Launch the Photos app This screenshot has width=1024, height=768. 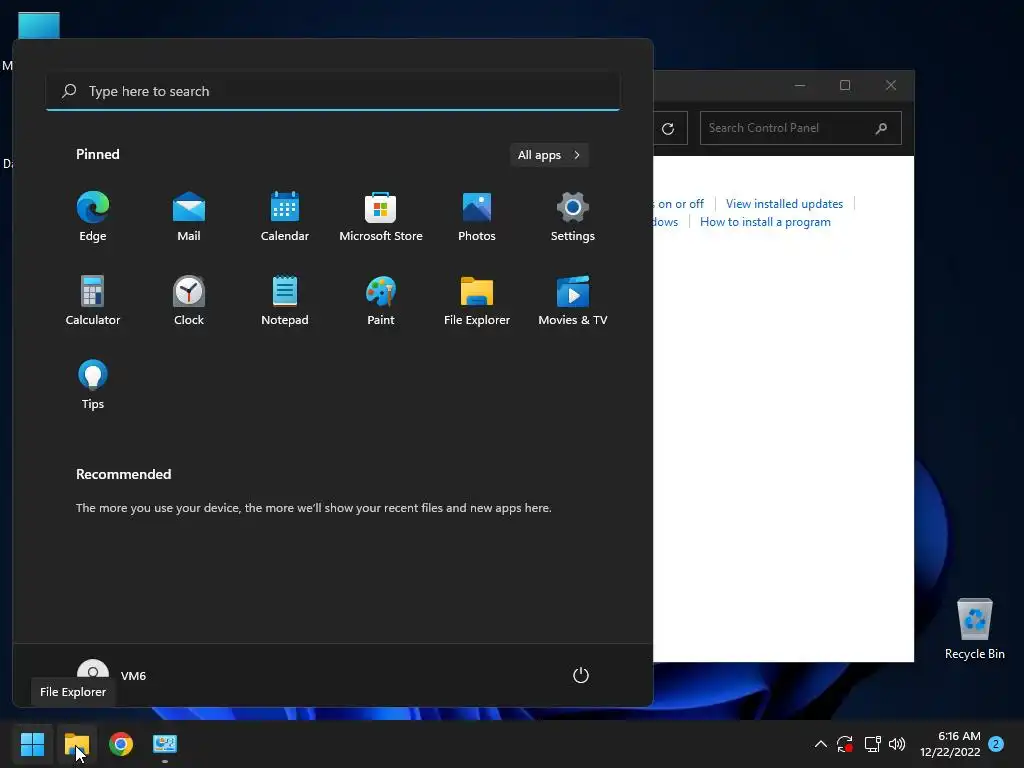click(477, 217)
